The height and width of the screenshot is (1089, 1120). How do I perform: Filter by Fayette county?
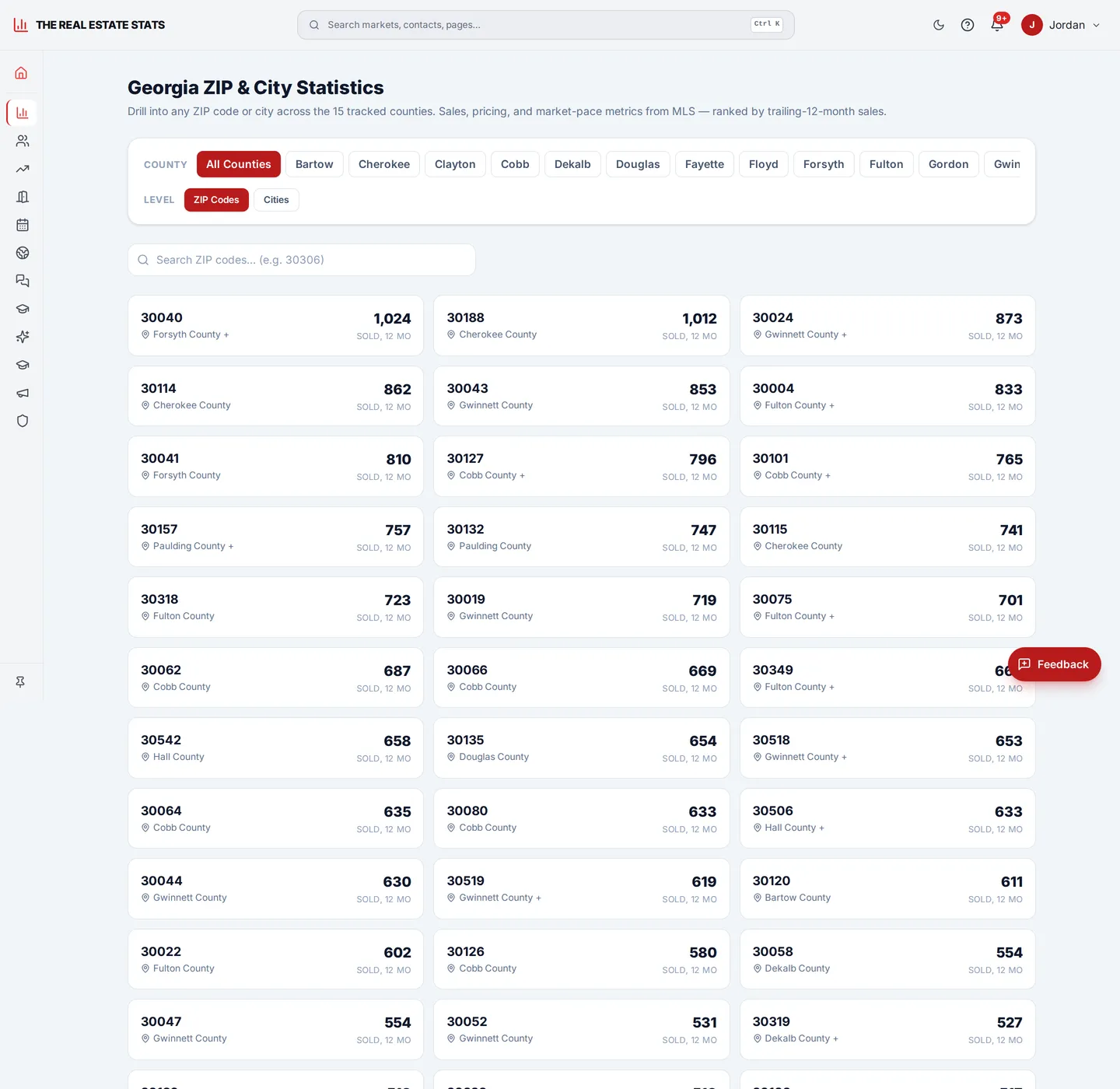(x=705, y=164)
